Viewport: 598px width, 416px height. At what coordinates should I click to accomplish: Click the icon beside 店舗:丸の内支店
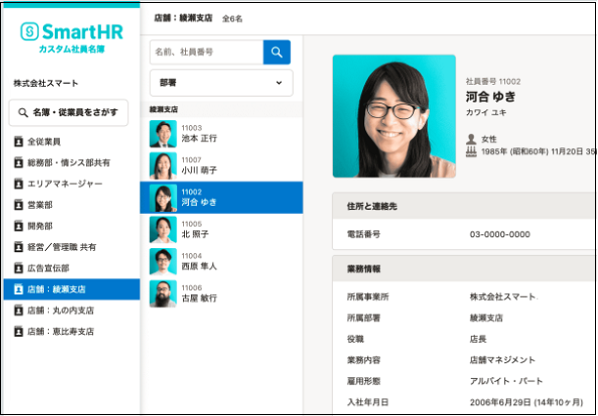[18, 310]
